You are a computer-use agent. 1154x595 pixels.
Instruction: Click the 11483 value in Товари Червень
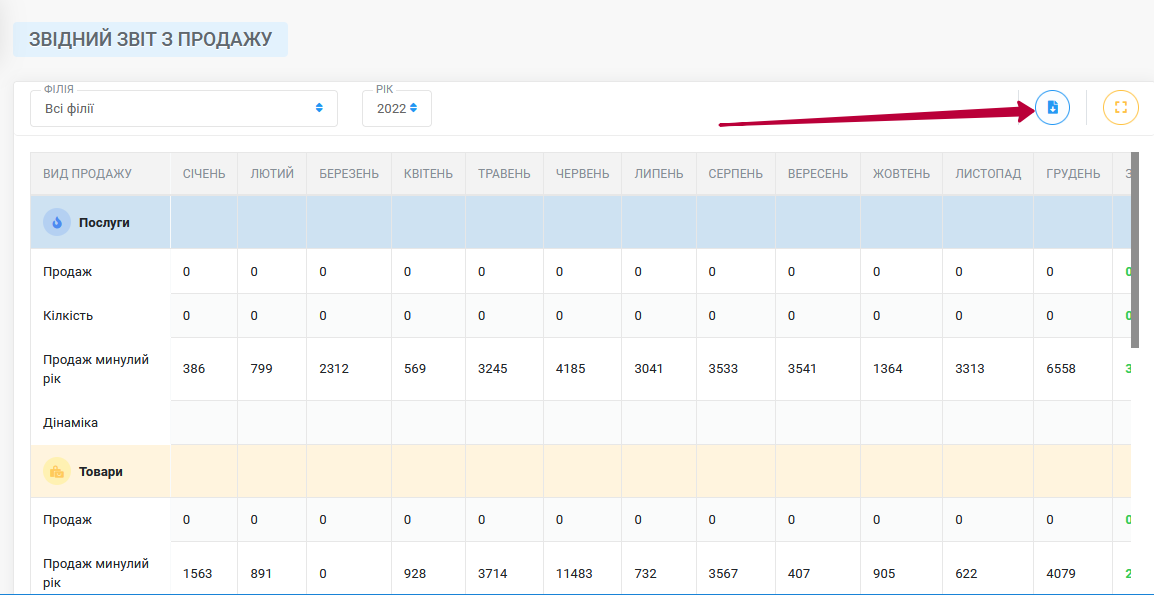click(574, 573)
